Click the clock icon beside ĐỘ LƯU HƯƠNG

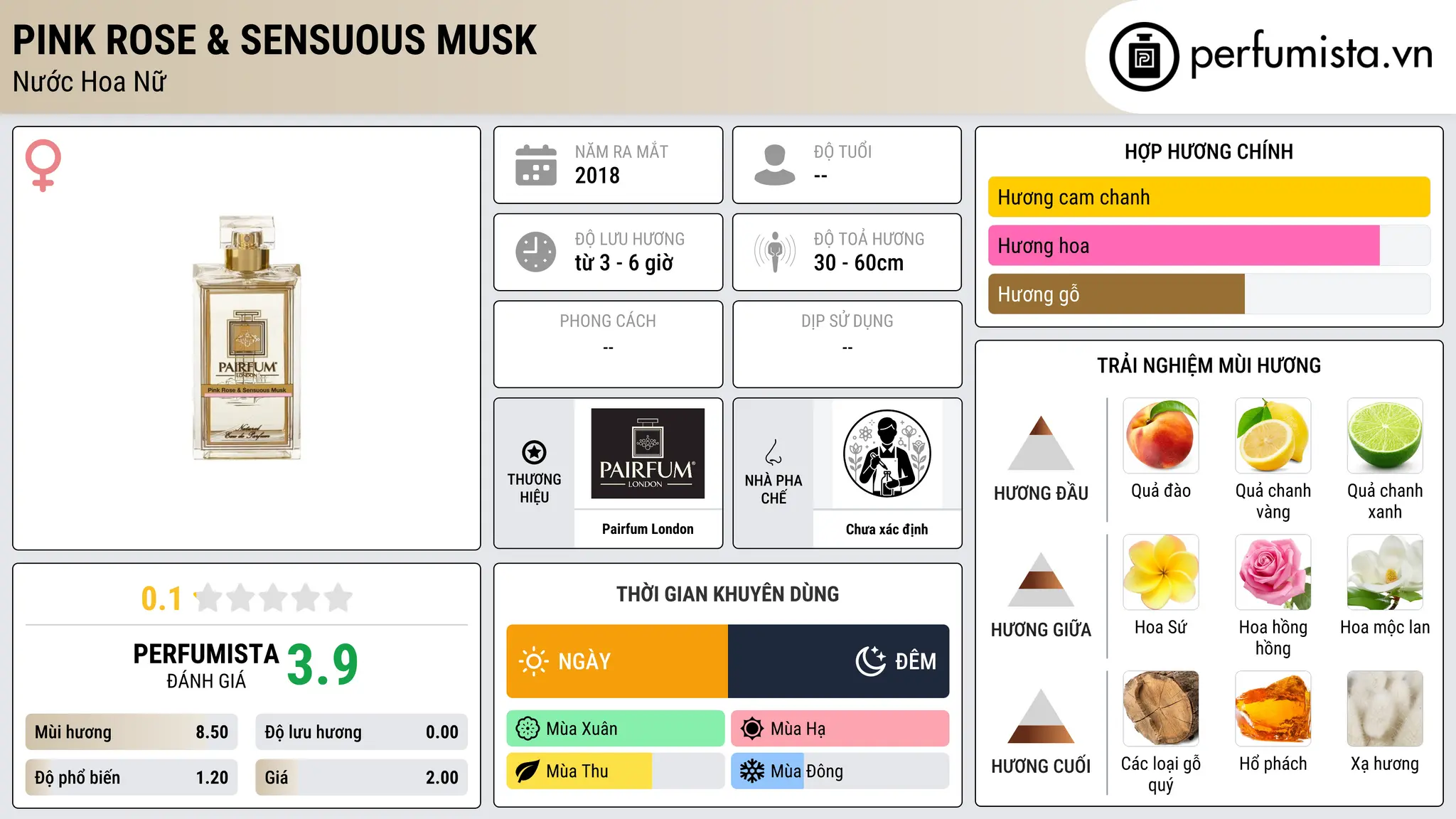536,252
